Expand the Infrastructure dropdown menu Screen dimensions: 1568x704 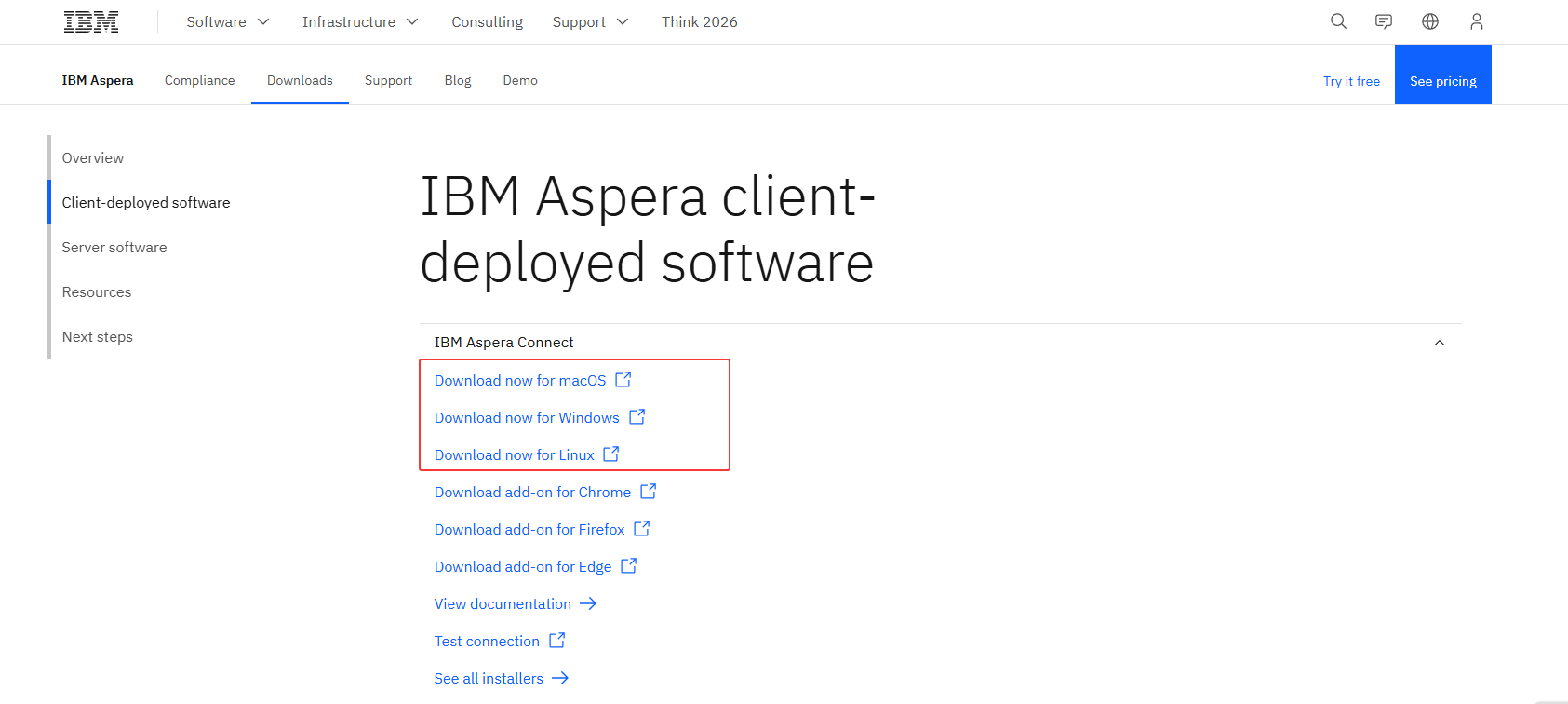359,21
